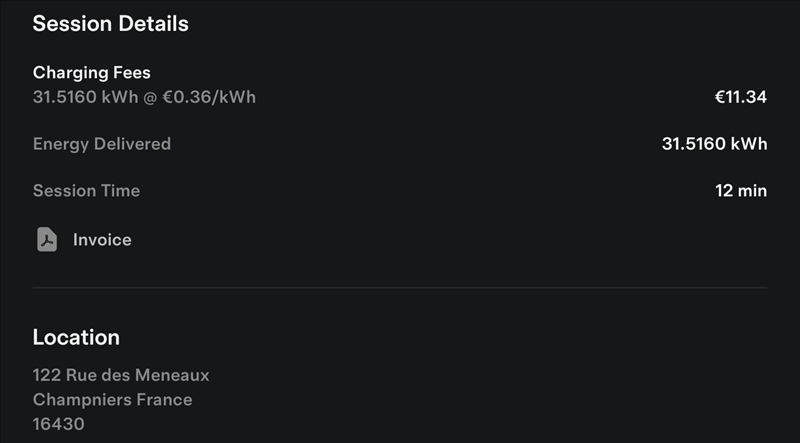Select the 16430 postal code
Image resolution: width=800 pixels, height=443 pixels.
pyautogui.click(x=59, y=424)
